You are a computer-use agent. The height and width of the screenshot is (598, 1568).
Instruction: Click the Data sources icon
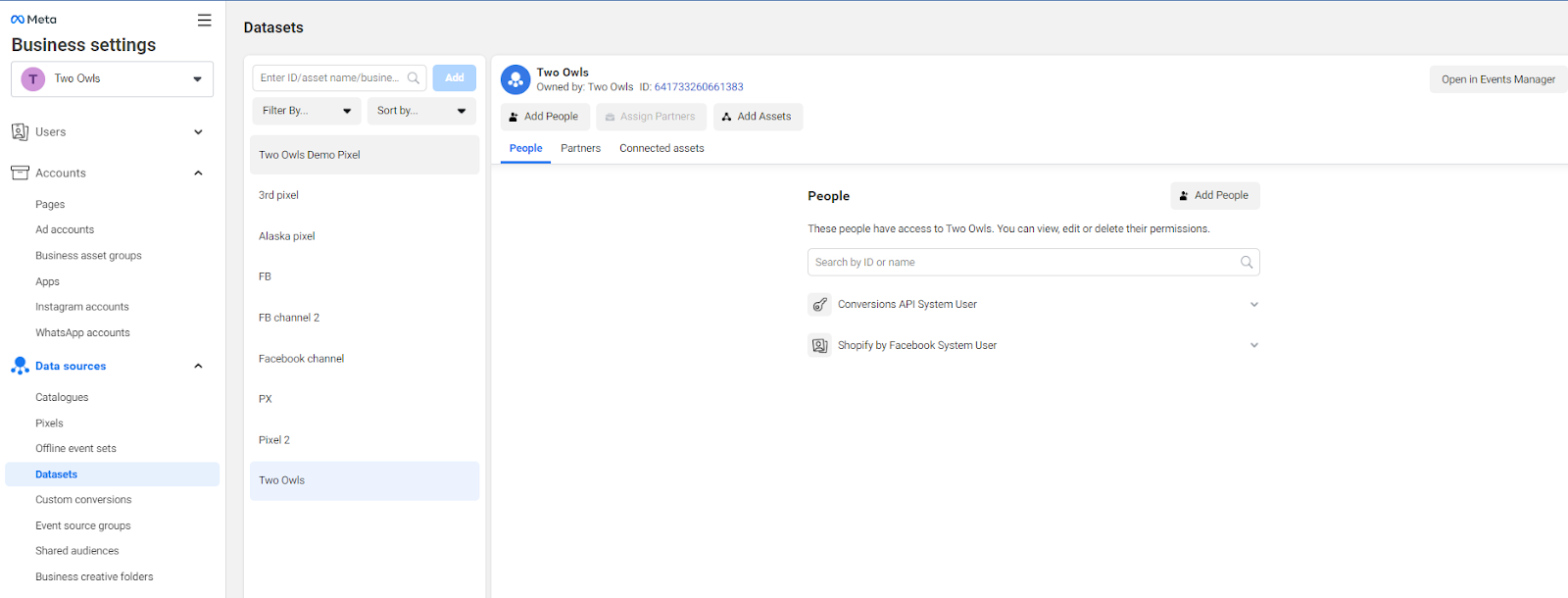20,366
